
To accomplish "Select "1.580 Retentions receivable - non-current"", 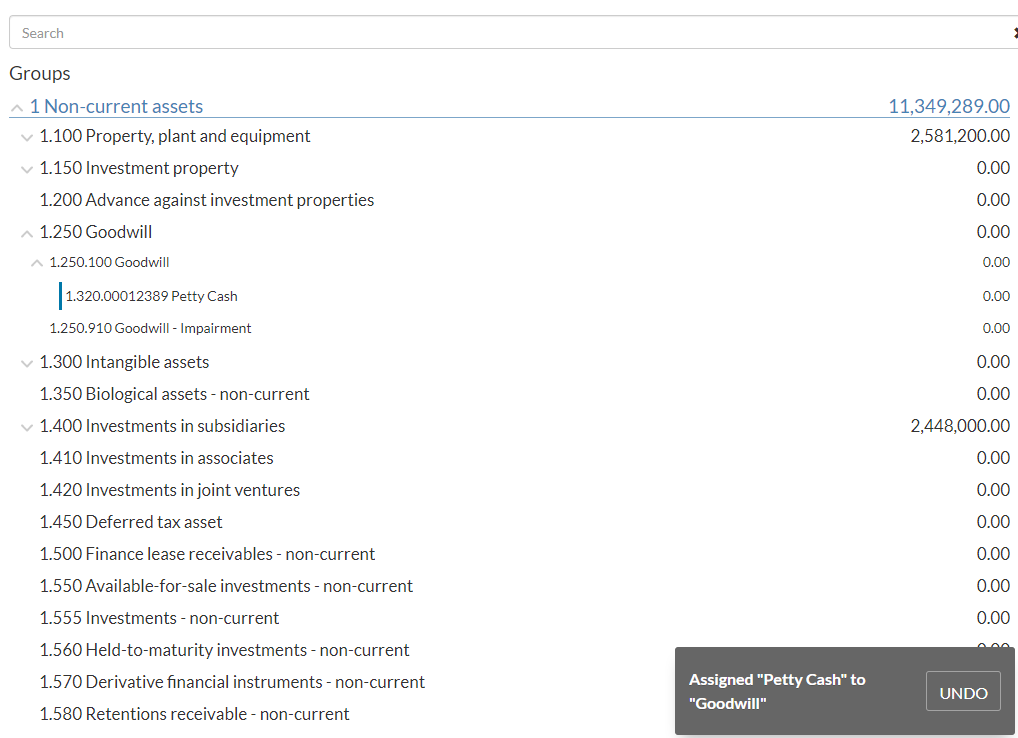I will coord(194,713).
